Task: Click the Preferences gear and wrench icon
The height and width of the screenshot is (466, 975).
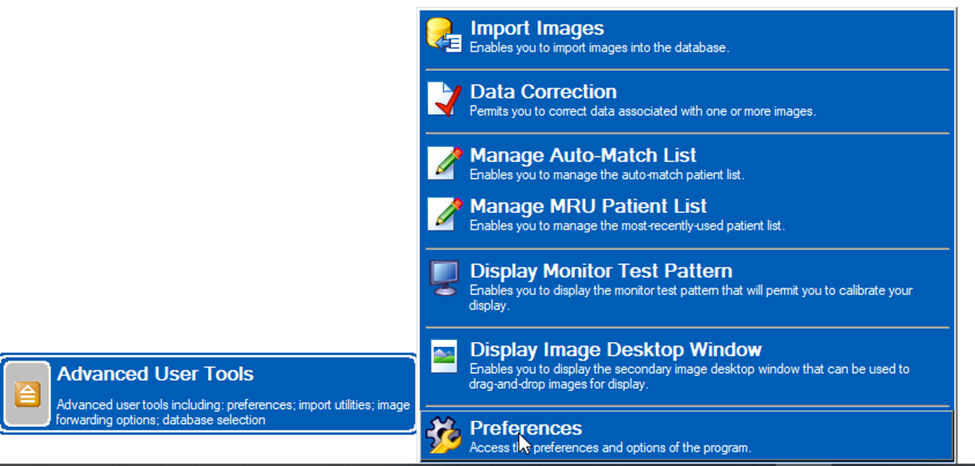Action: [443, 435]
